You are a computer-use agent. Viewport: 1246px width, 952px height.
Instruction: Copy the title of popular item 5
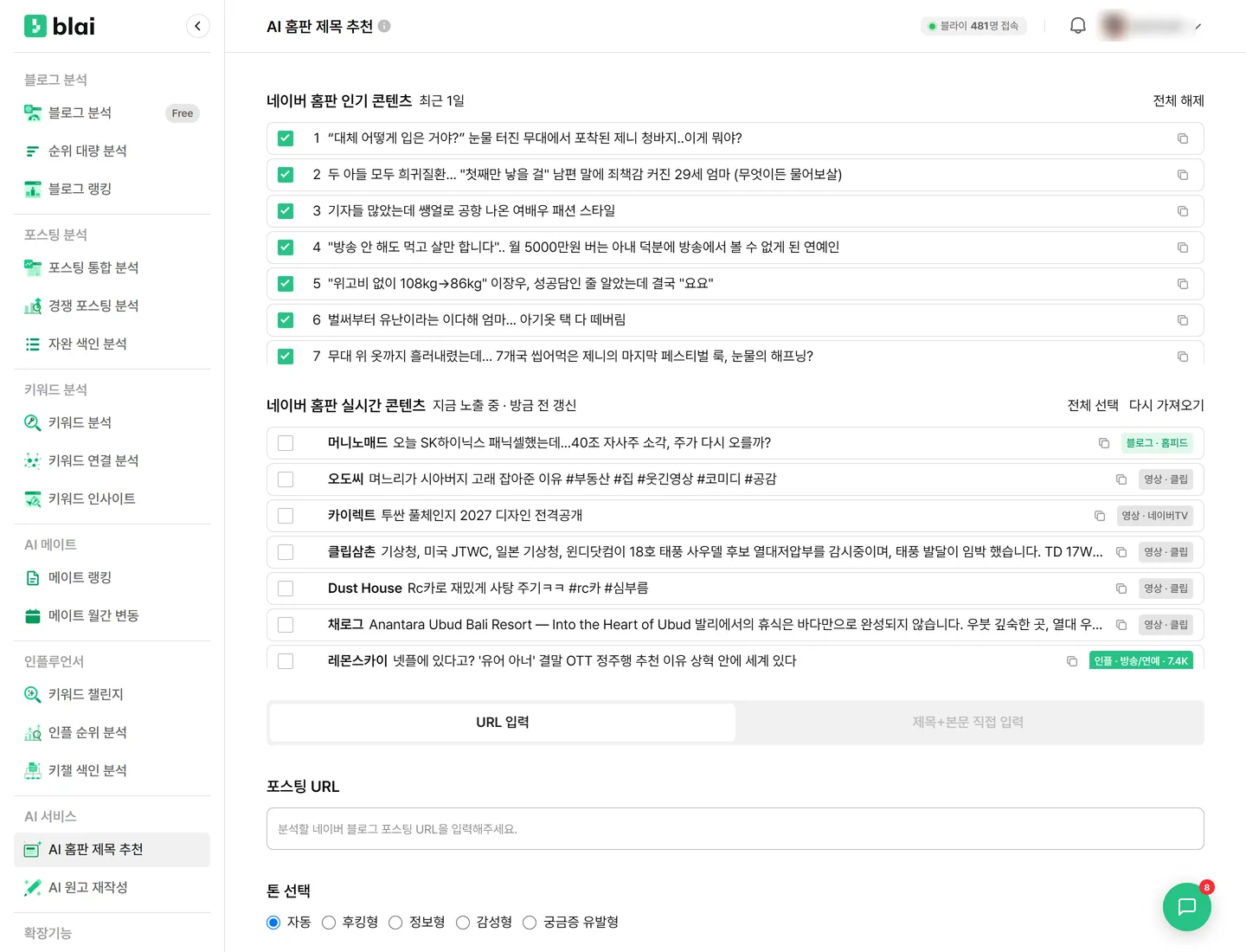[x=1183, y=284]
